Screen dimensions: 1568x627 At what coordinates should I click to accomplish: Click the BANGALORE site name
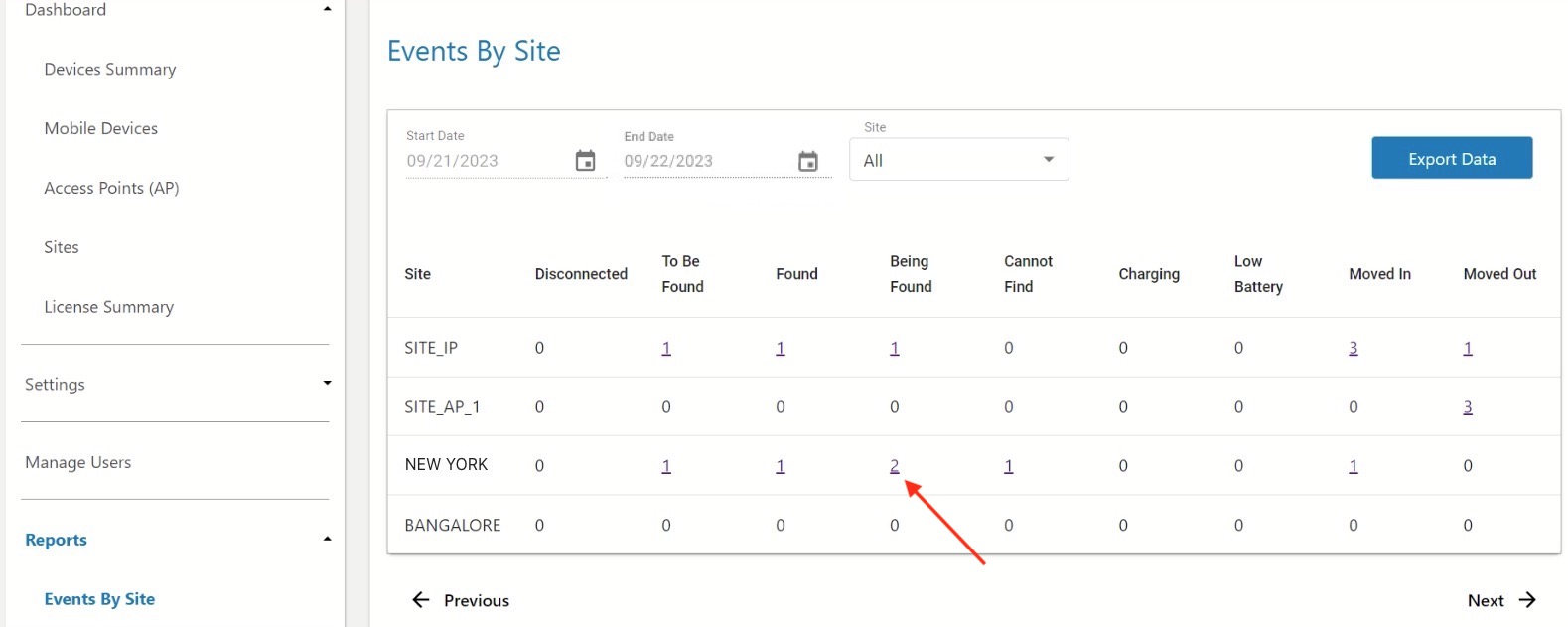point(453,525)
